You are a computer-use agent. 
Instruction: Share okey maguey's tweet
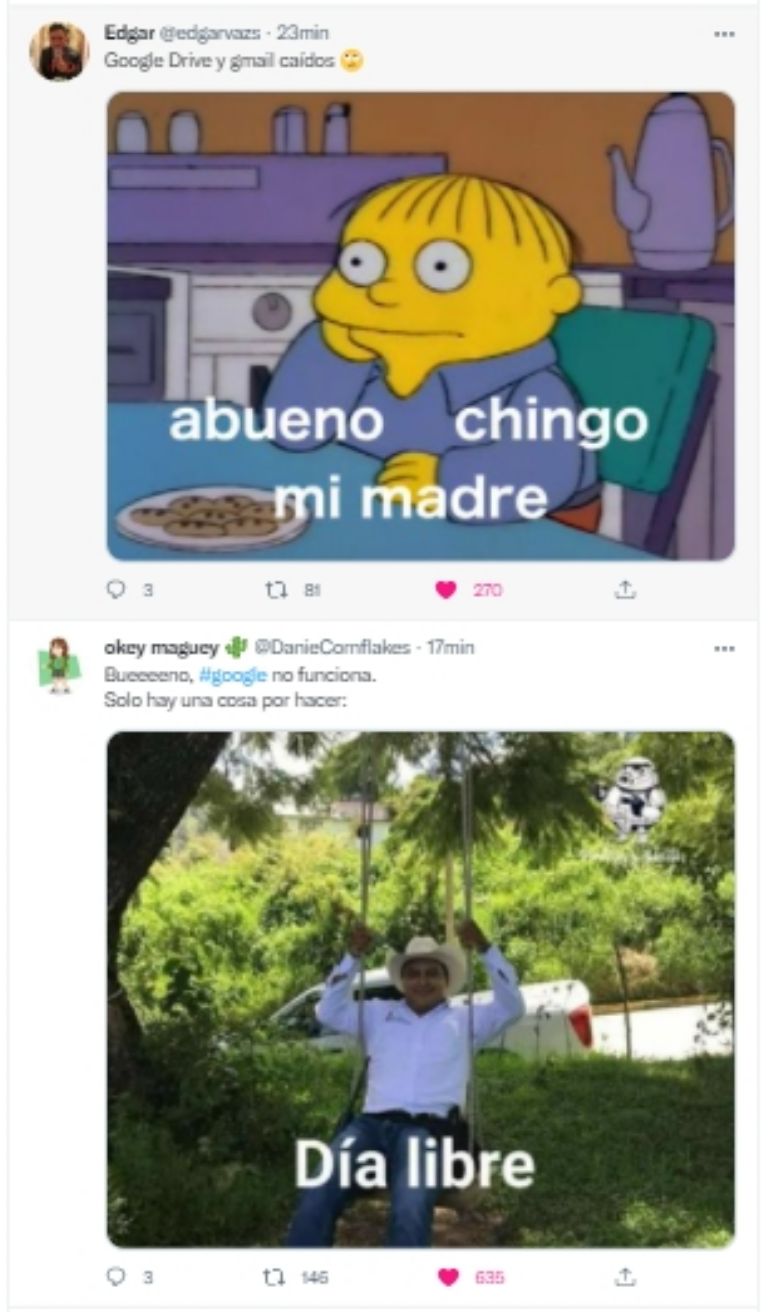pyautogui.click(x=625, y=1277)
